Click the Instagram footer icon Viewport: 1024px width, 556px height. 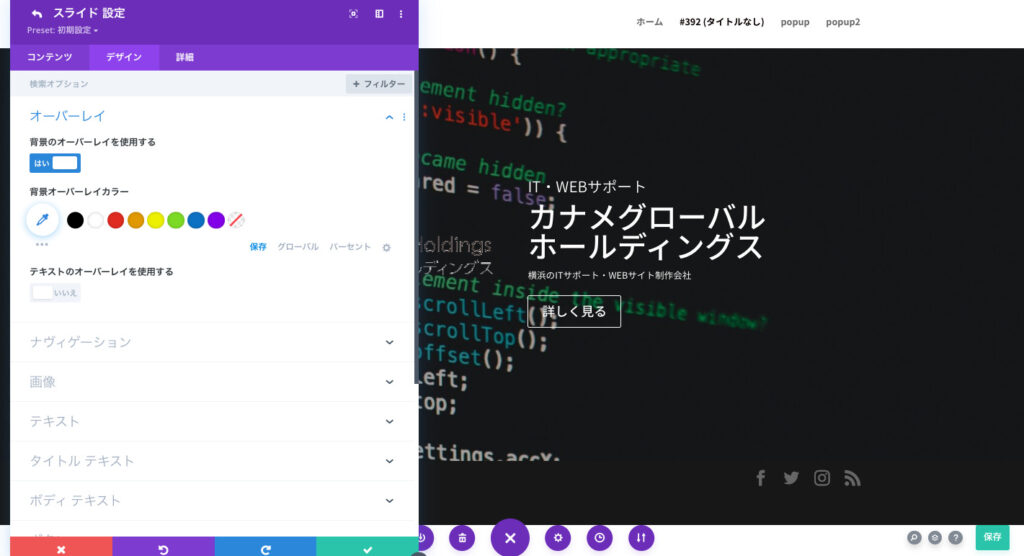[x=822, y=478]
